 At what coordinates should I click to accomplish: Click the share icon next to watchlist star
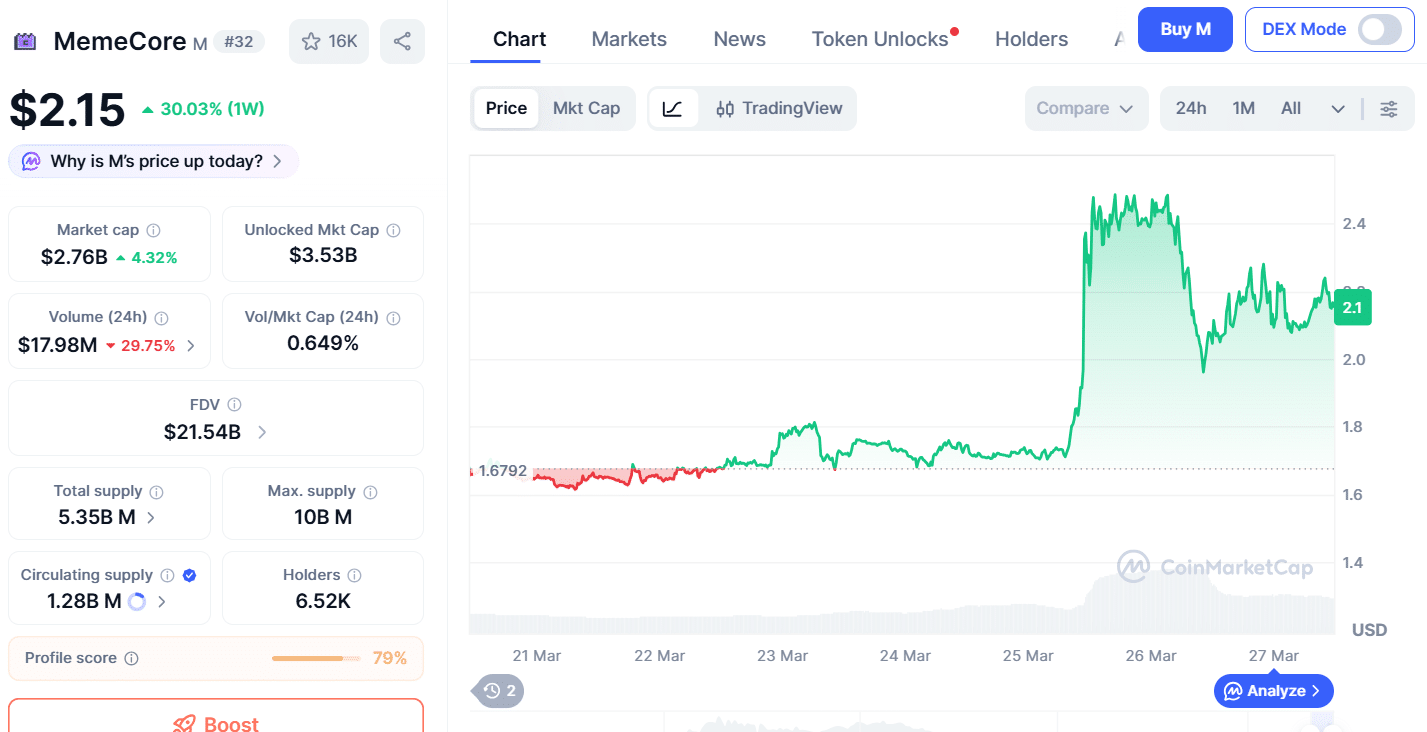point(402,41)
